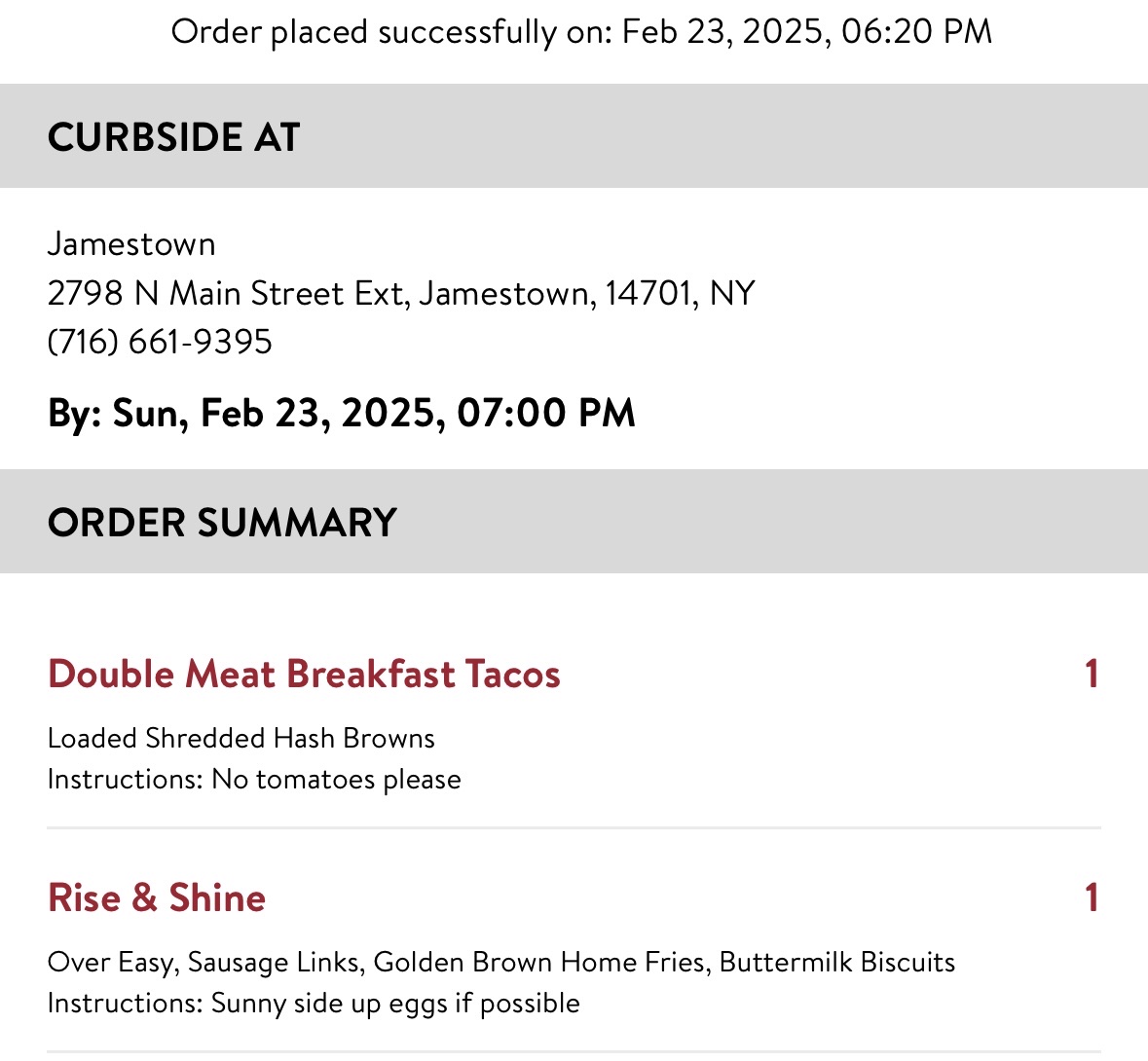Click the No tomatoes please instruction
This screenshot has height=1061, width=1148.
[x=336, y=780]
